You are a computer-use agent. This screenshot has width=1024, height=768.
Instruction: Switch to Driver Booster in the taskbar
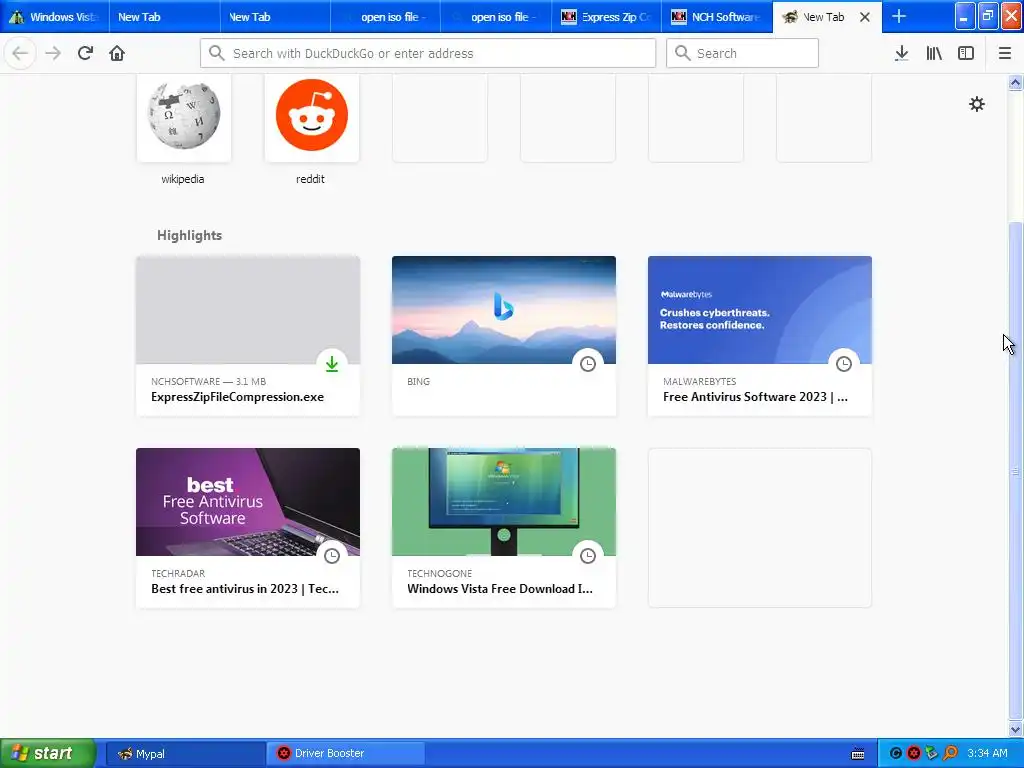tap(346, 754)
